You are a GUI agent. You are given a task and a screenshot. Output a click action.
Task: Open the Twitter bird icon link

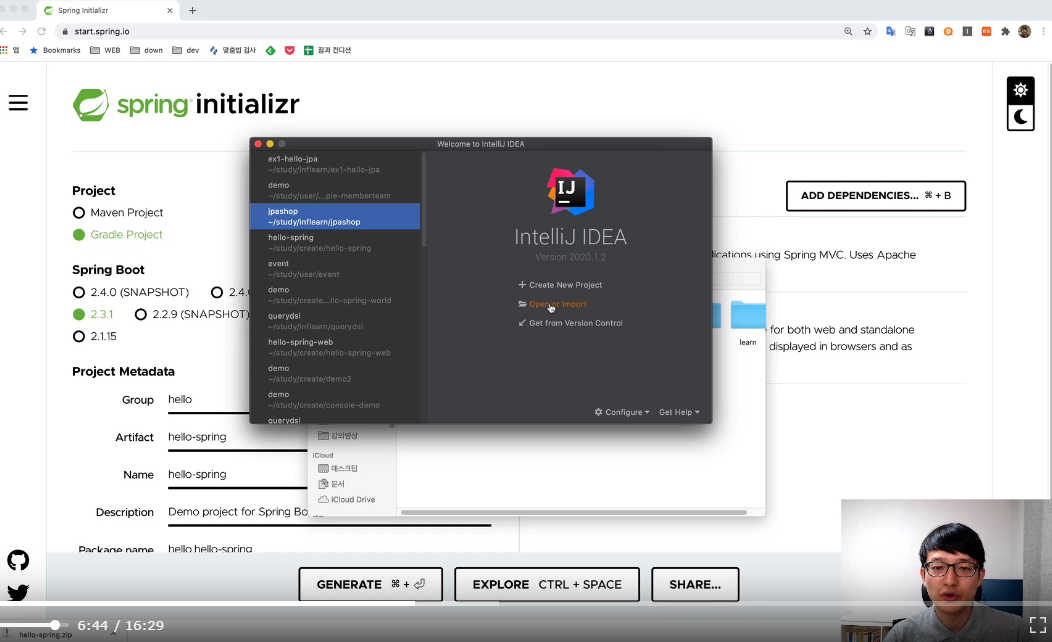point(18,592)
